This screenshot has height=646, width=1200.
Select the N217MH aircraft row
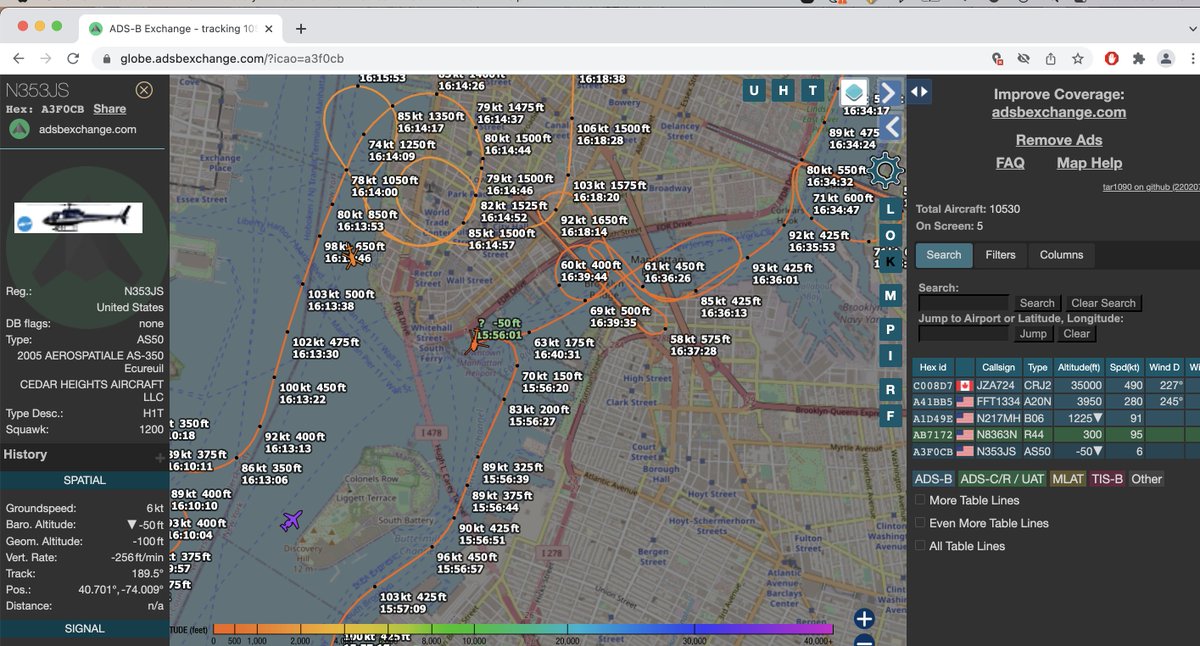coord(1056,418)
